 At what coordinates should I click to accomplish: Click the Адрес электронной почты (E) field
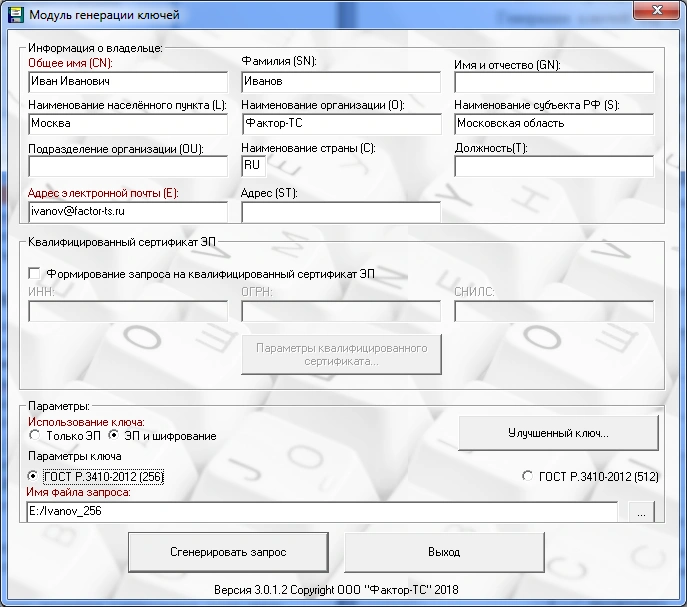128,212
